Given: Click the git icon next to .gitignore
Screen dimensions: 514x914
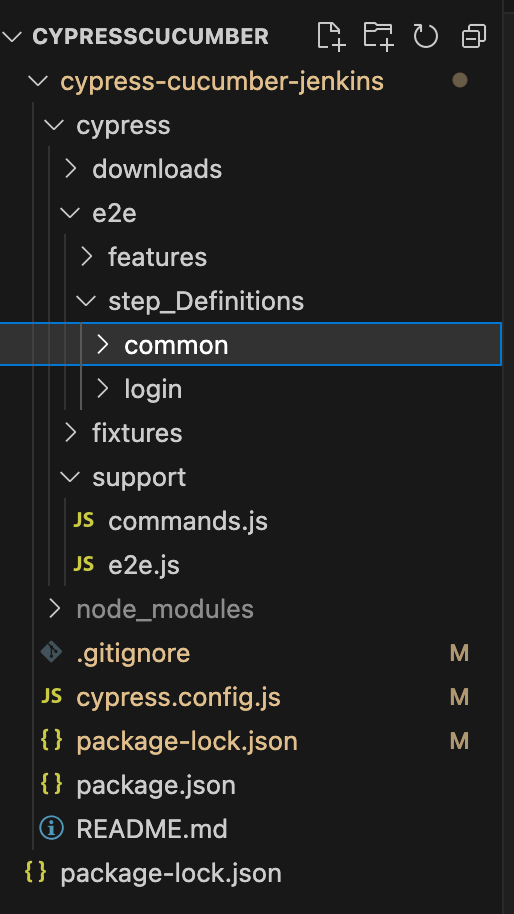Looking at the screenshot, I should pos(51,653).
